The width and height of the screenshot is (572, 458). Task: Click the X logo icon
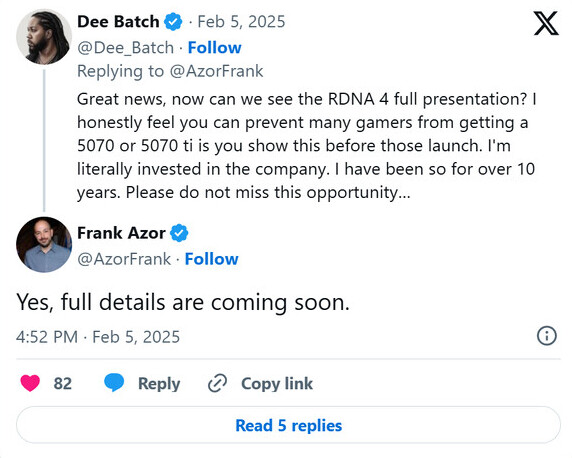coord(546,23)
